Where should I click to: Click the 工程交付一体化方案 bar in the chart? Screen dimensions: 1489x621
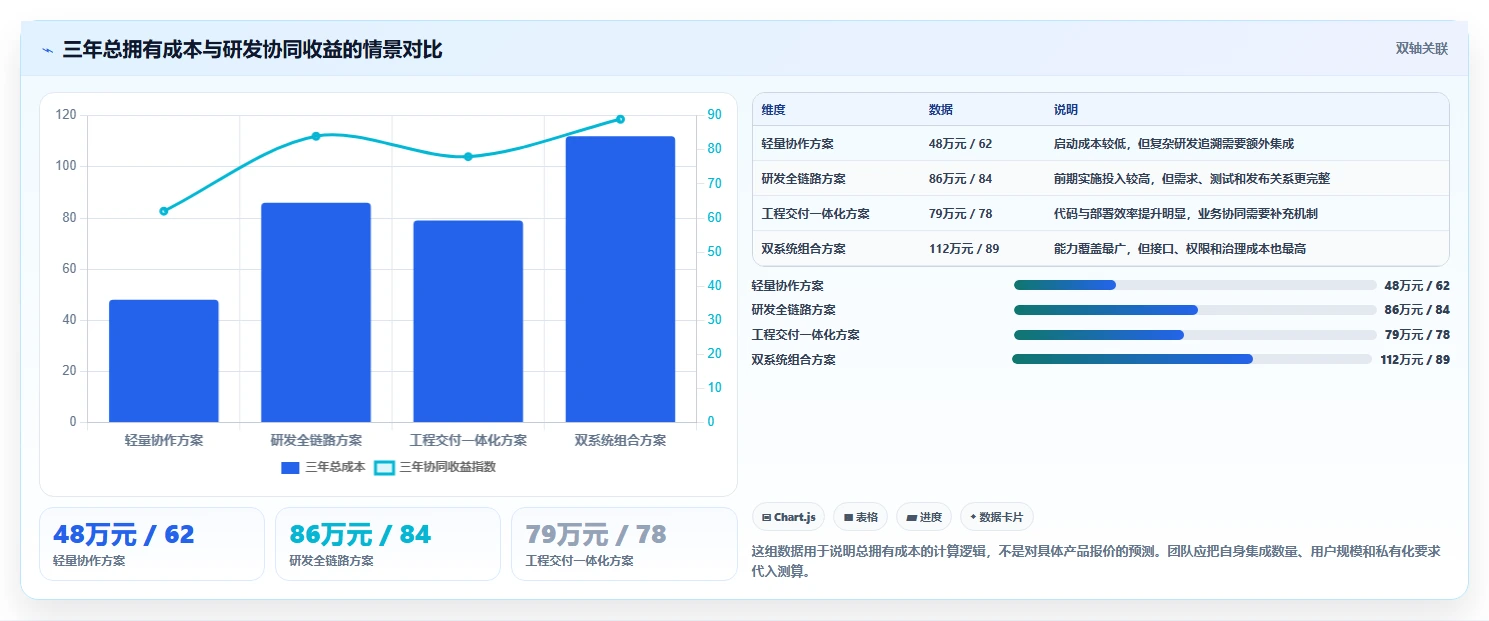pyautogui.click(x=468, y=321)
